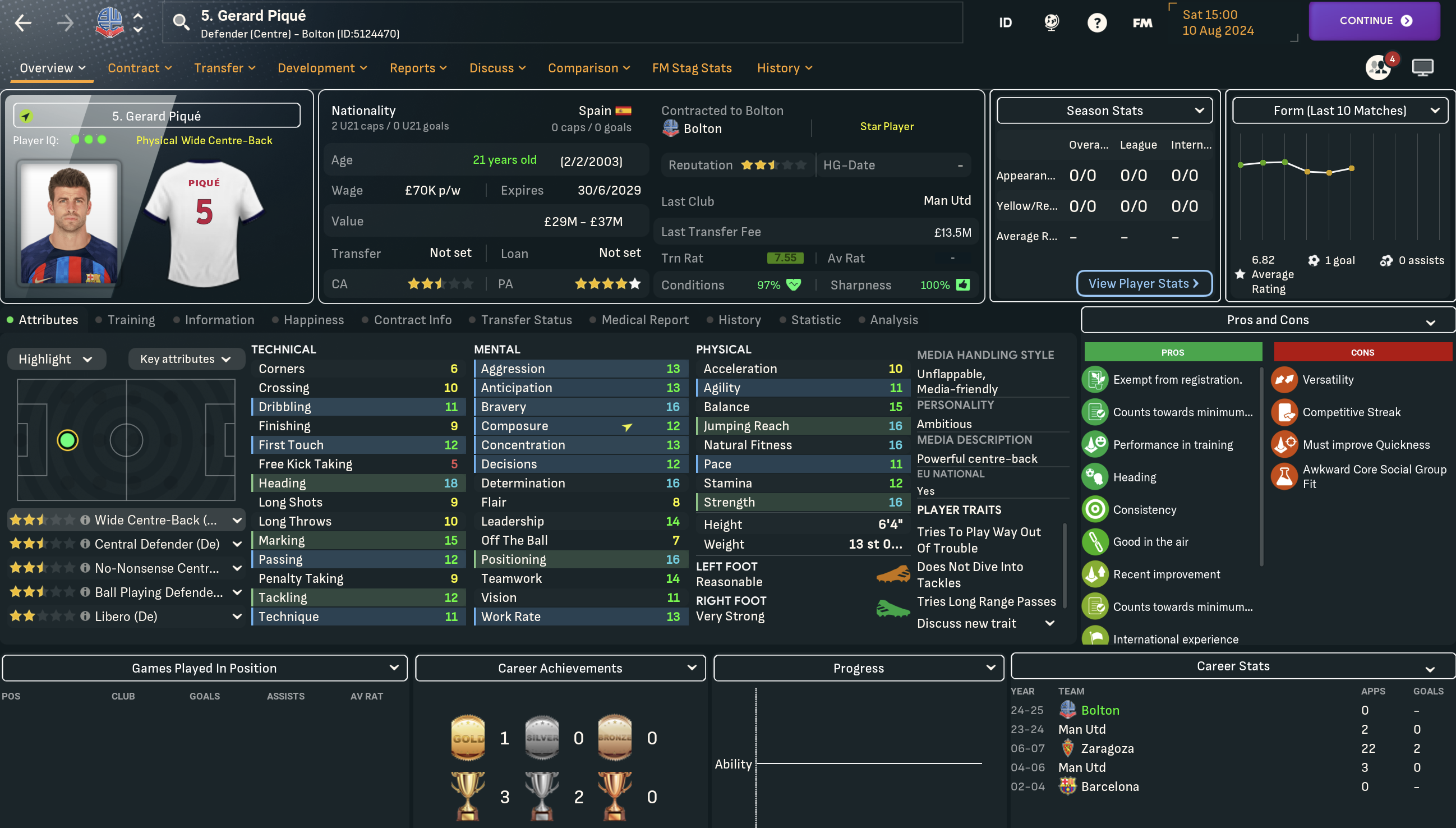Click the player traits scrollbar

click(x=1065, y=566)
